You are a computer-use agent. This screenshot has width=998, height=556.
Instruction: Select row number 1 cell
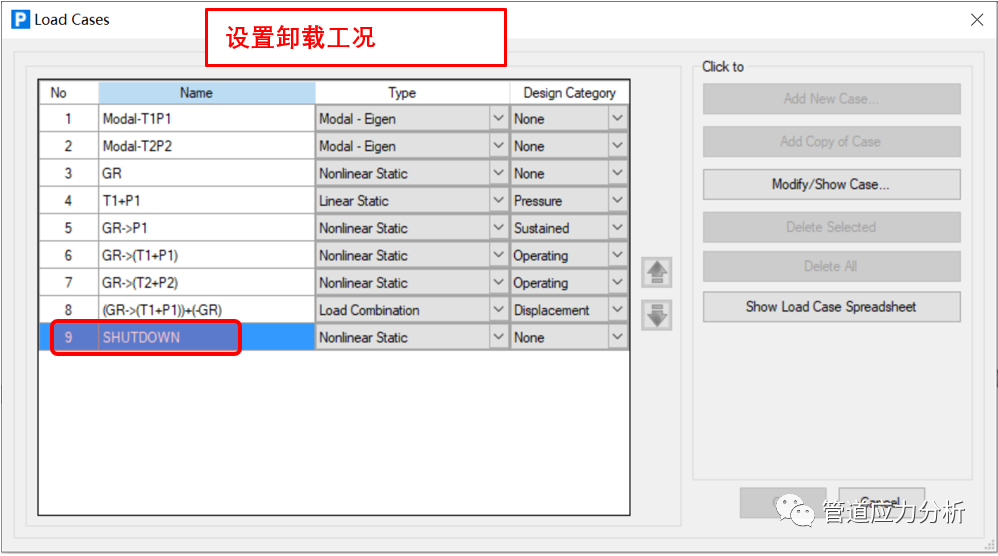[69, 118]
